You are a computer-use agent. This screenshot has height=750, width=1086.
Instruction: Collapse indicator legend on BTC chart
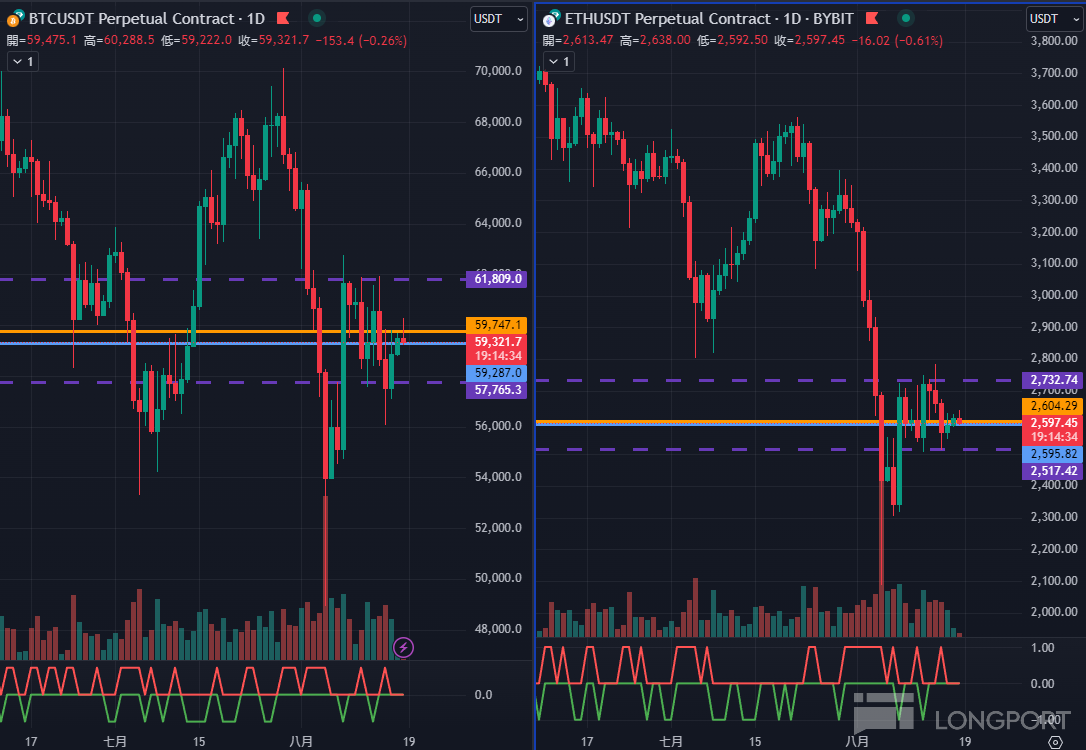(22, 62)
